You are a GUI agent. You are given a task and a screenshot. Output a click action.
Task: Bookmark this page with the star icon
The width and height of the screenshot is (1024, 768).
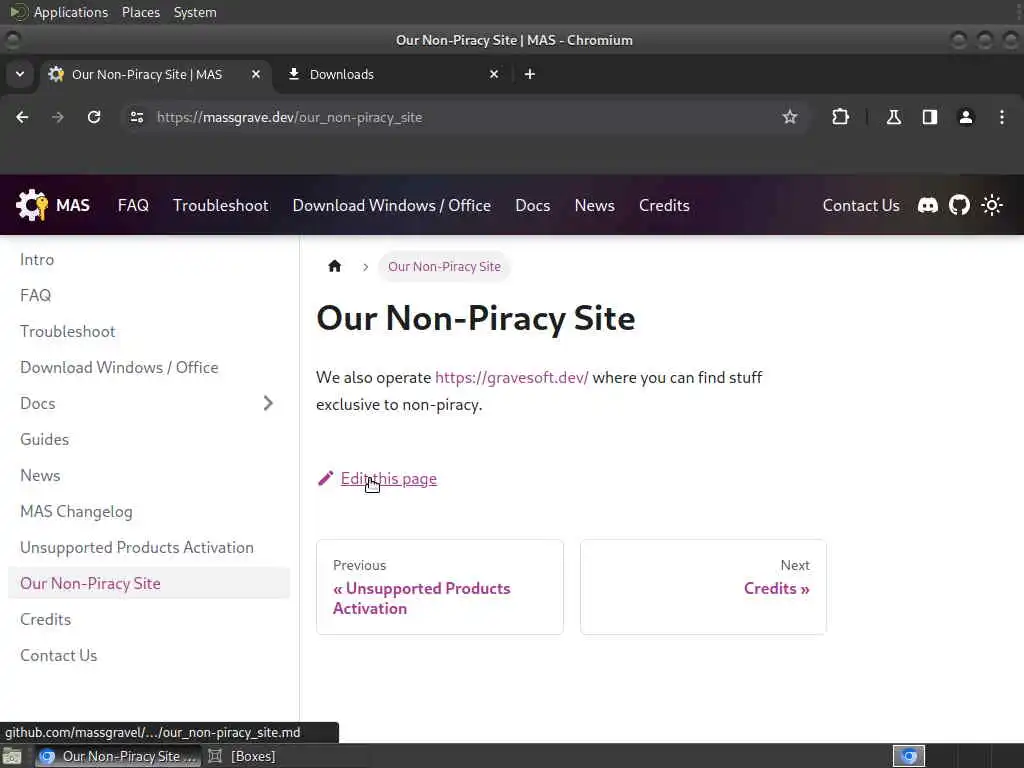click(790, 118)
